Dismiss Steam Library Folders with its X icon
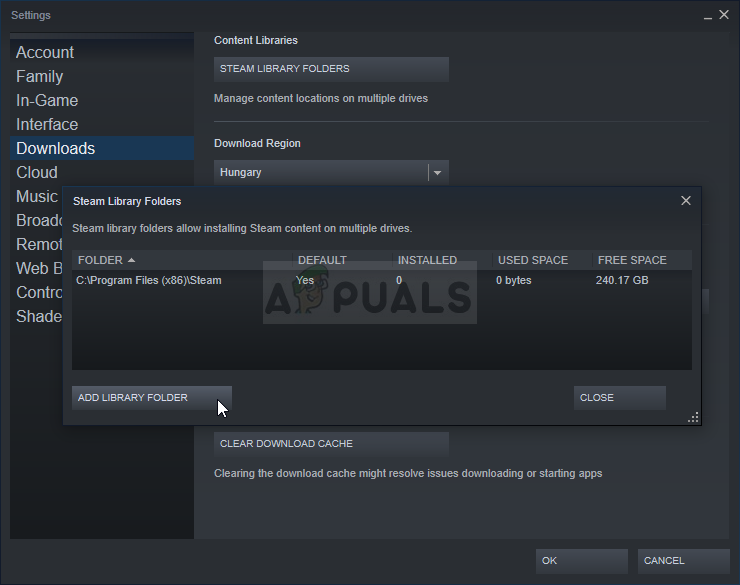This screenshot has width=740, height=585. tap(686, 201)
